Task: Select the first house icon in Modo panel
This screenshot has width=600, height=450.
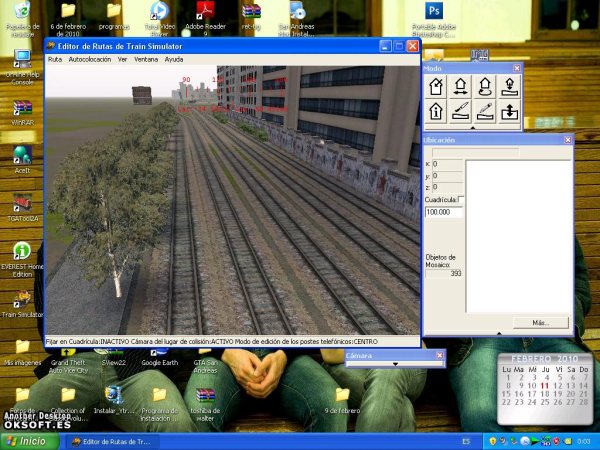Action: pyautogui.click(x=436, y=86)
